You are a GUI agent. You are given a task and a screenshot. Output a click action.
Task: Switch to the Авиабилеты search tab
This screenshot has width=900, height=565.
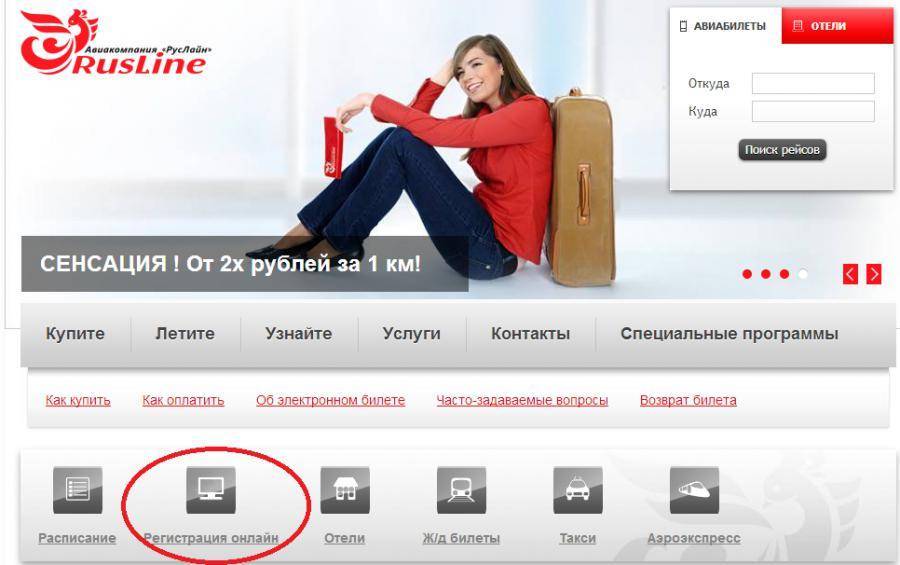tap(725, 26)
